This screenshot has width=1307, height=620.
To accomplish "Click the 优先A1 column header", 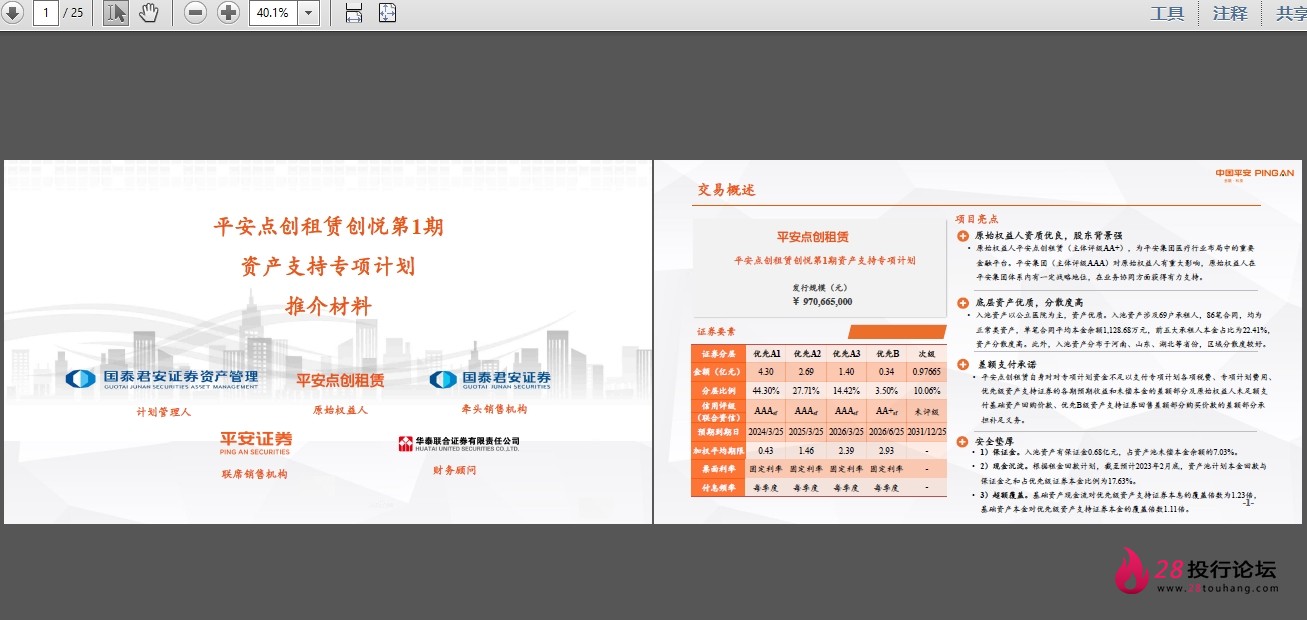I will [x=766, y=354].
